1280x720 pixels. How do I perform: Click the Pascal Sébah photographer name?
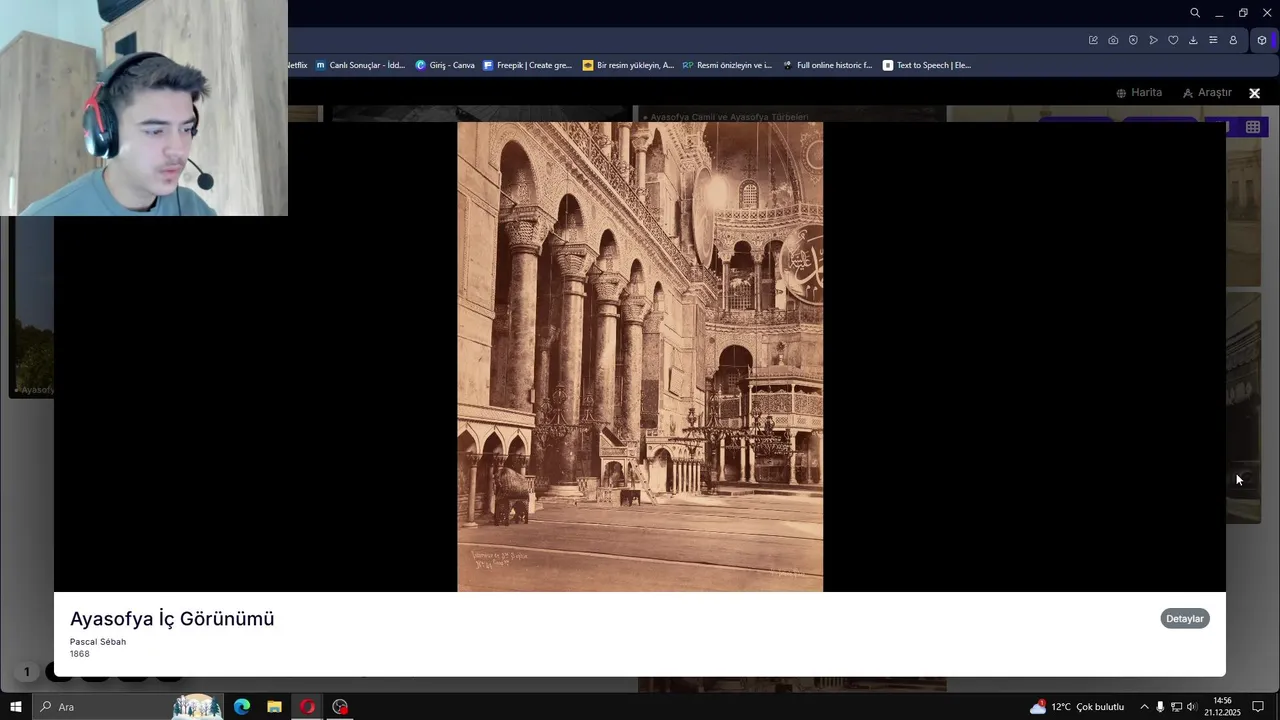(98, 642)
